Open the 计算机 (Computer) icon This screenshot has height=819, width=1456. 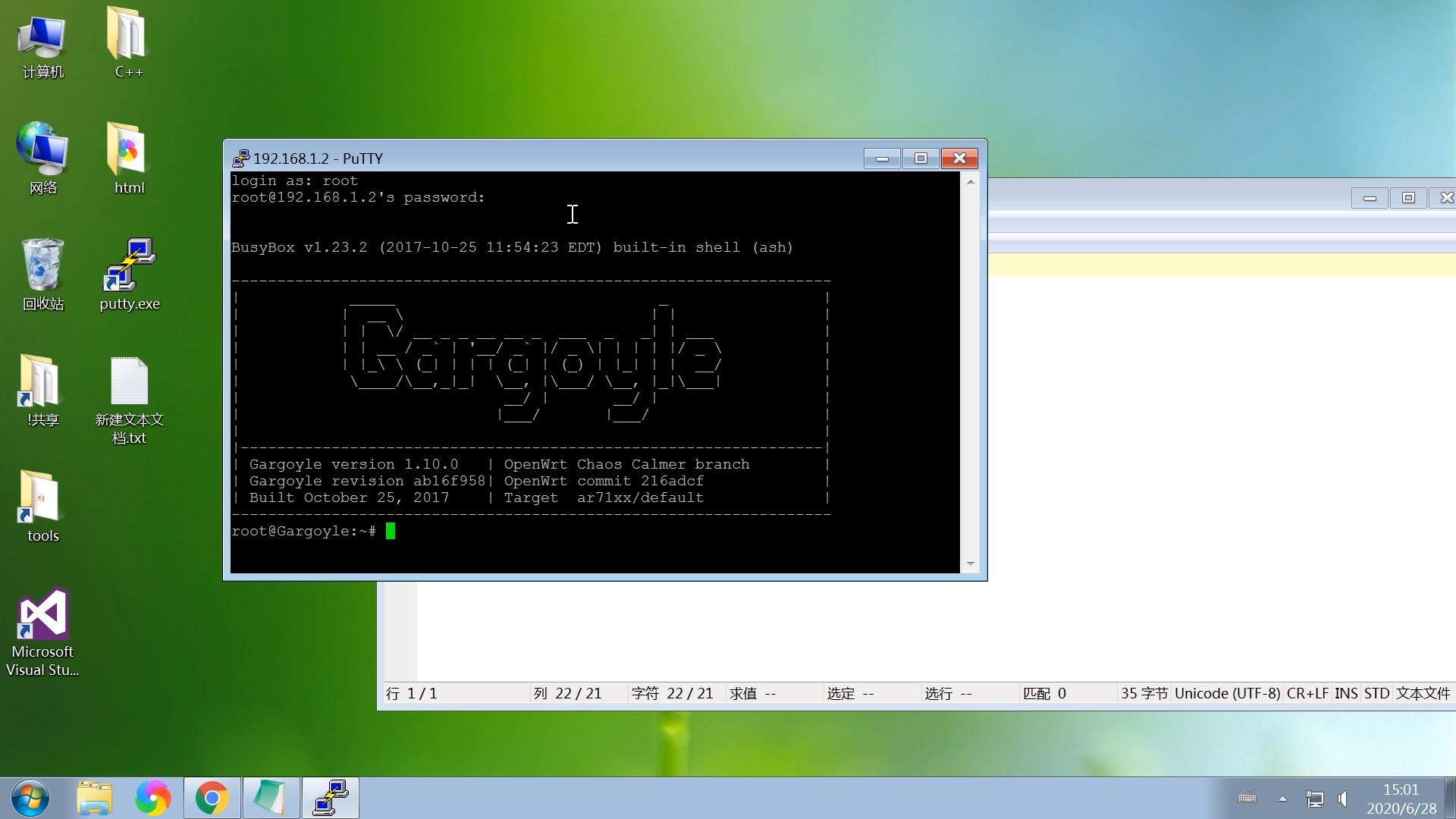click(x=42, y=36)
